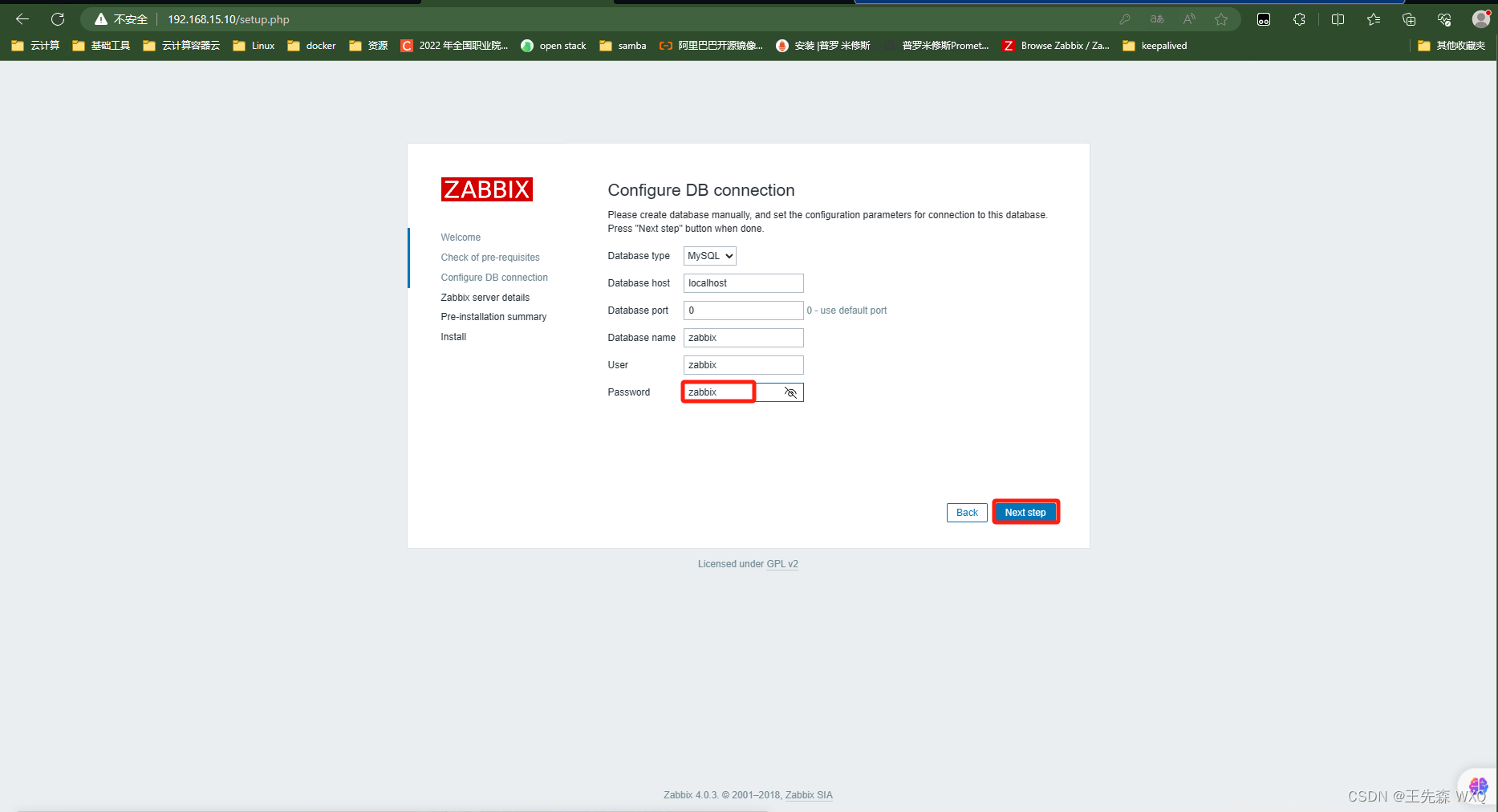The height and width of the screenshot is (812, 1498).
Task: Select the Install step
Action: point(453,337)
